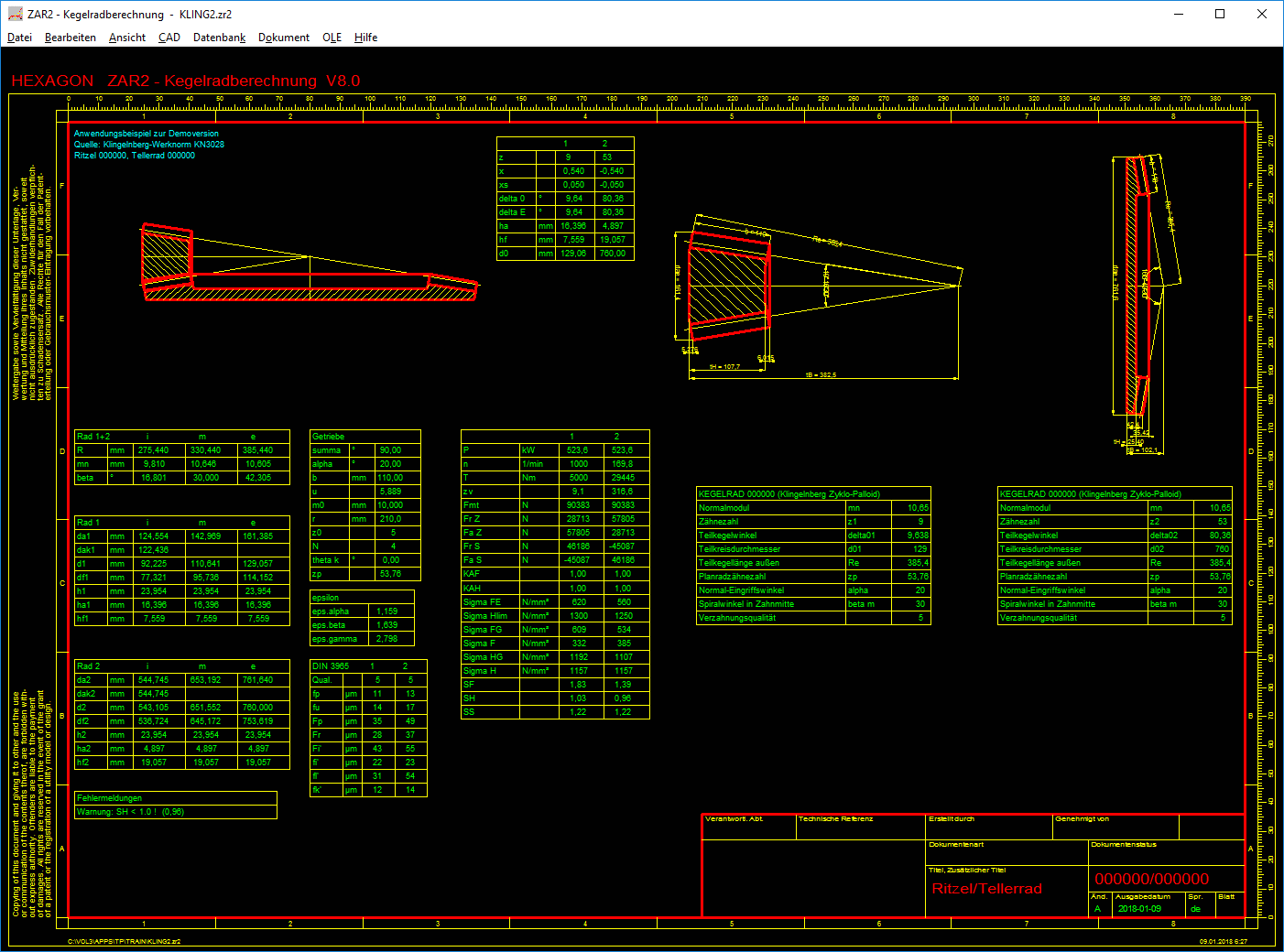Click the ZAR2 application icon in title bar
The width and height of the screenshot is (1284, 952).
(15, 14)
